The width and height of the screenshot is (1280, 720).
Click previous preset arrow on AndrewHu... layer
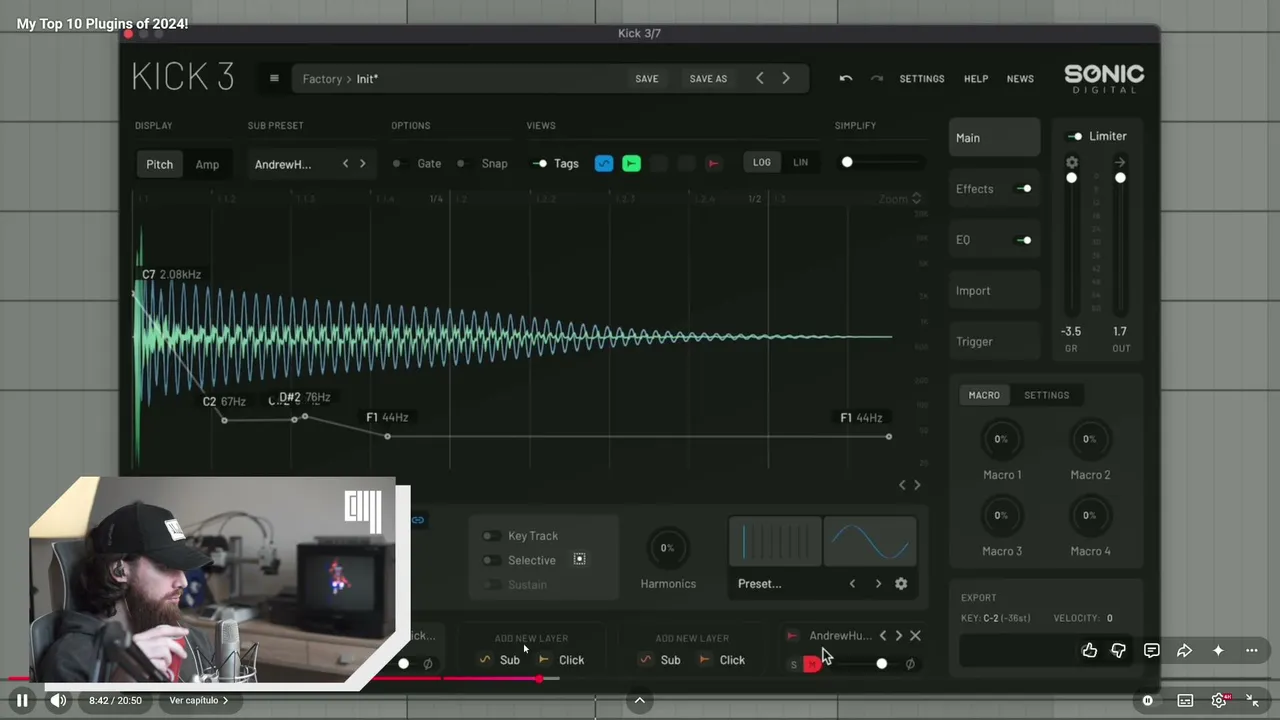[882, 636]
